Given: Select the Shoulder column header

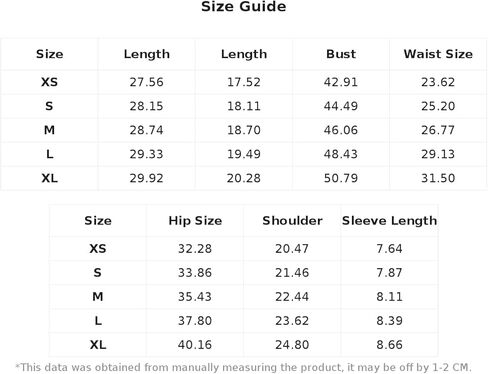Looking at the screenshot, I should 292,221.
